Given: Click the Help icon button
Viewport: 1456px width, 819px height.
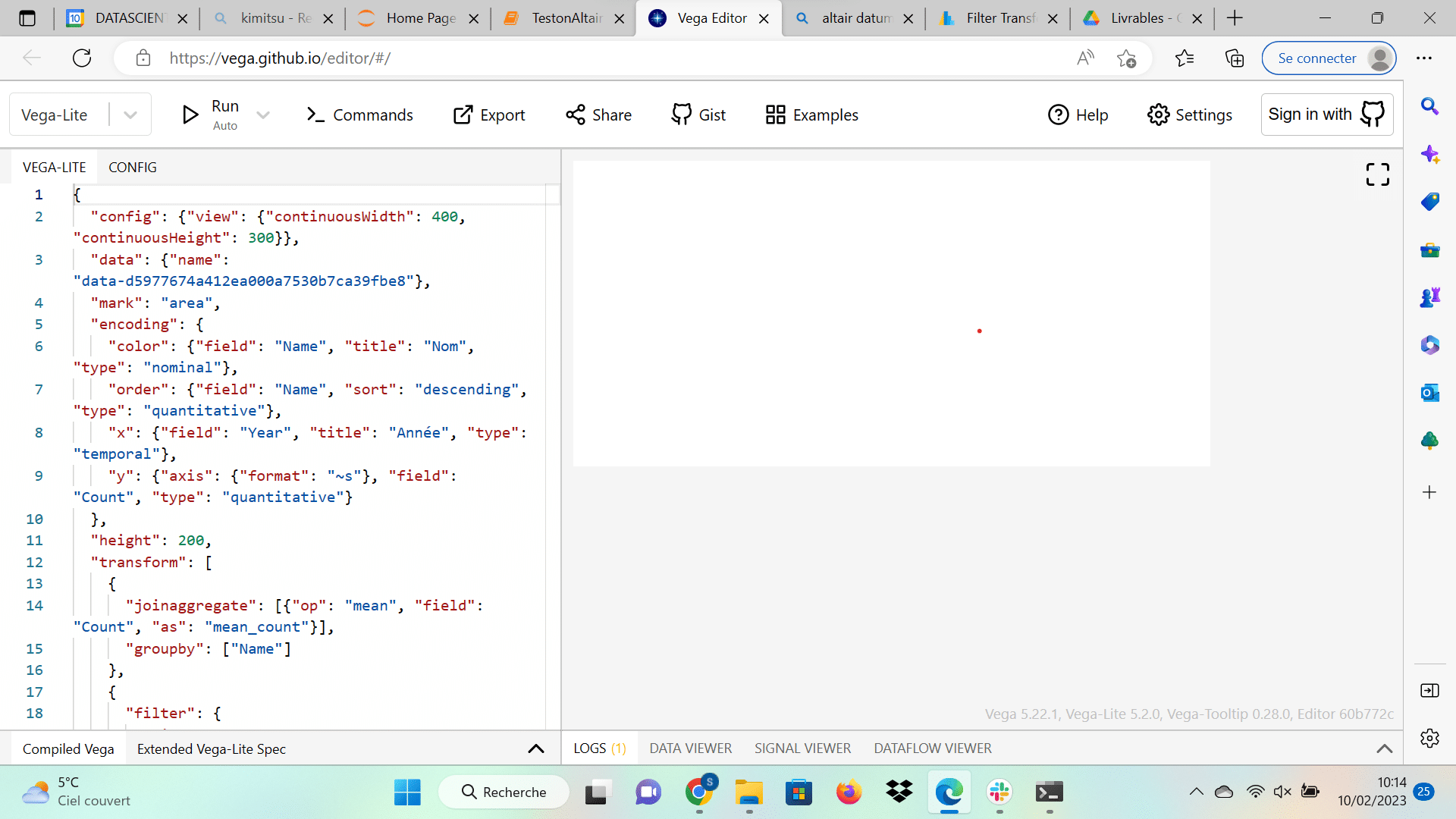Looking at the screenshot, I should pos(1058,115).
